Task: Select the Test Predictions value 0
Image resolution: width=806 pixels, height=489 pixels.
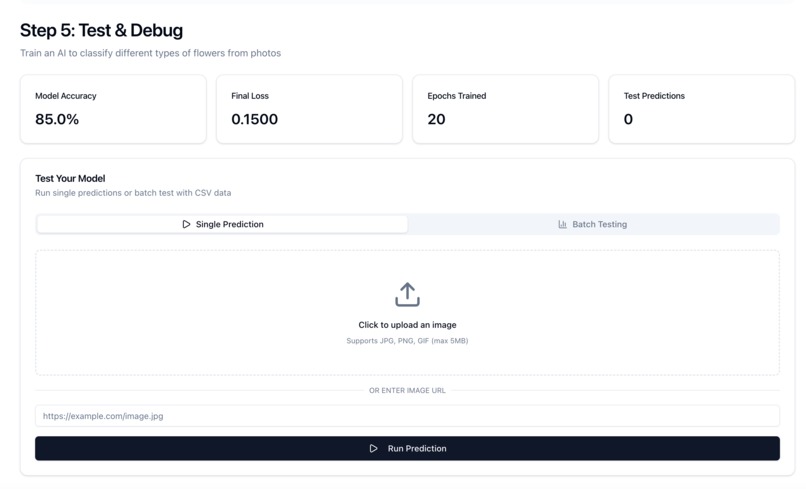Action: (x=628, y=119)
